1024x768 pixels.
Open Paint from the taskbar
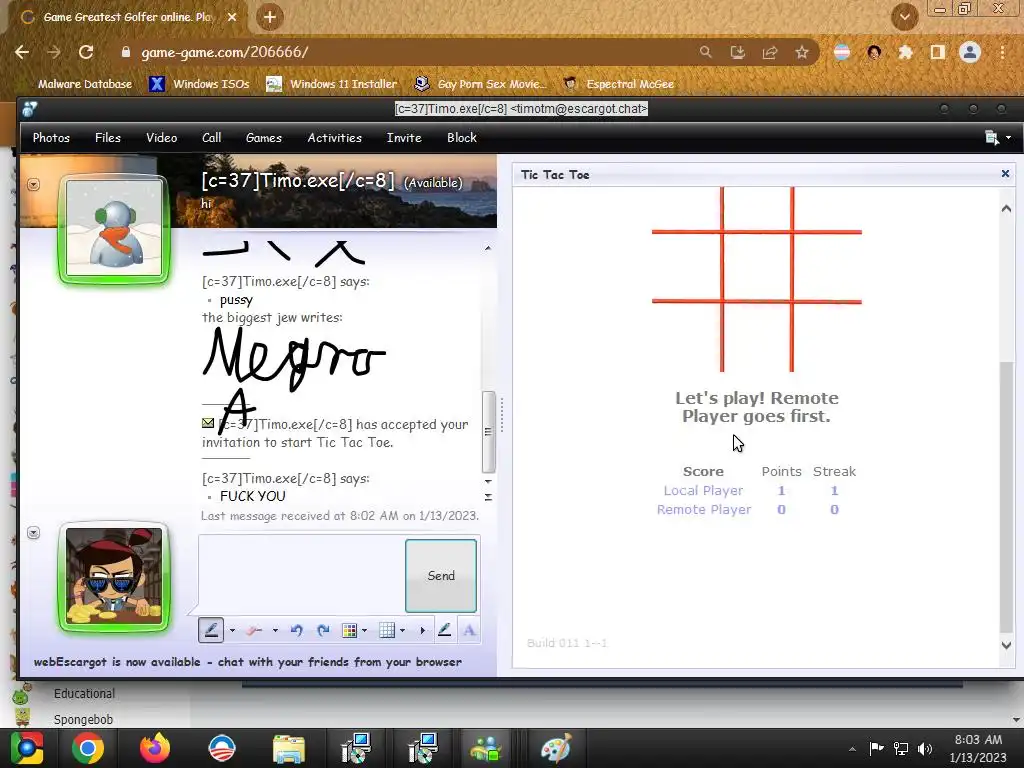coord(556,748)
